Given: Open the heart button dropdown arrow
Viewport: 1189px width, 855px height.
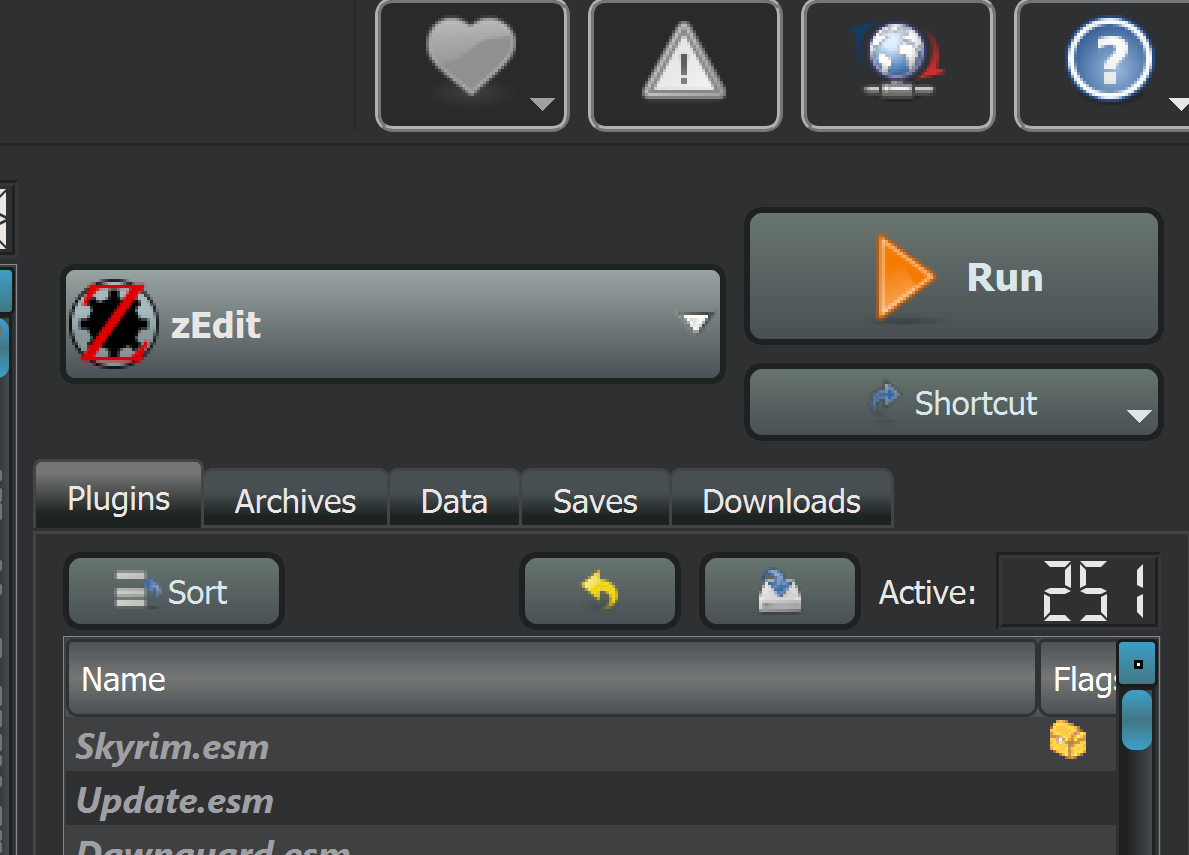Looking at the screenshot, I should click(541, 104).
